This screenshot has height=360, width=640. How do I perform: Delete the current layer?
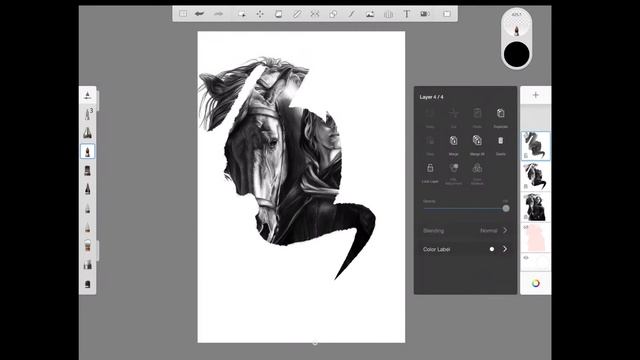click(x=500, y=145)
